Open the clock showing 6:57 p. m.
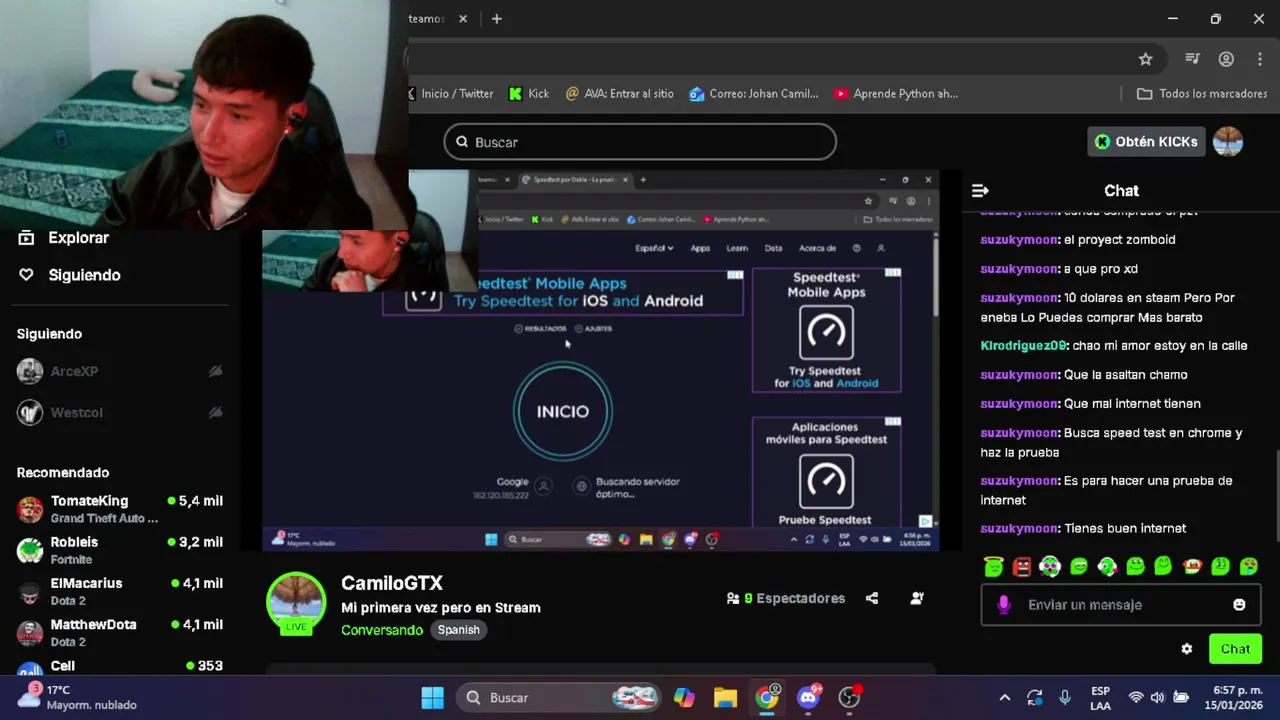This screenshot has height=720, width=1280. click(1233, 697)
